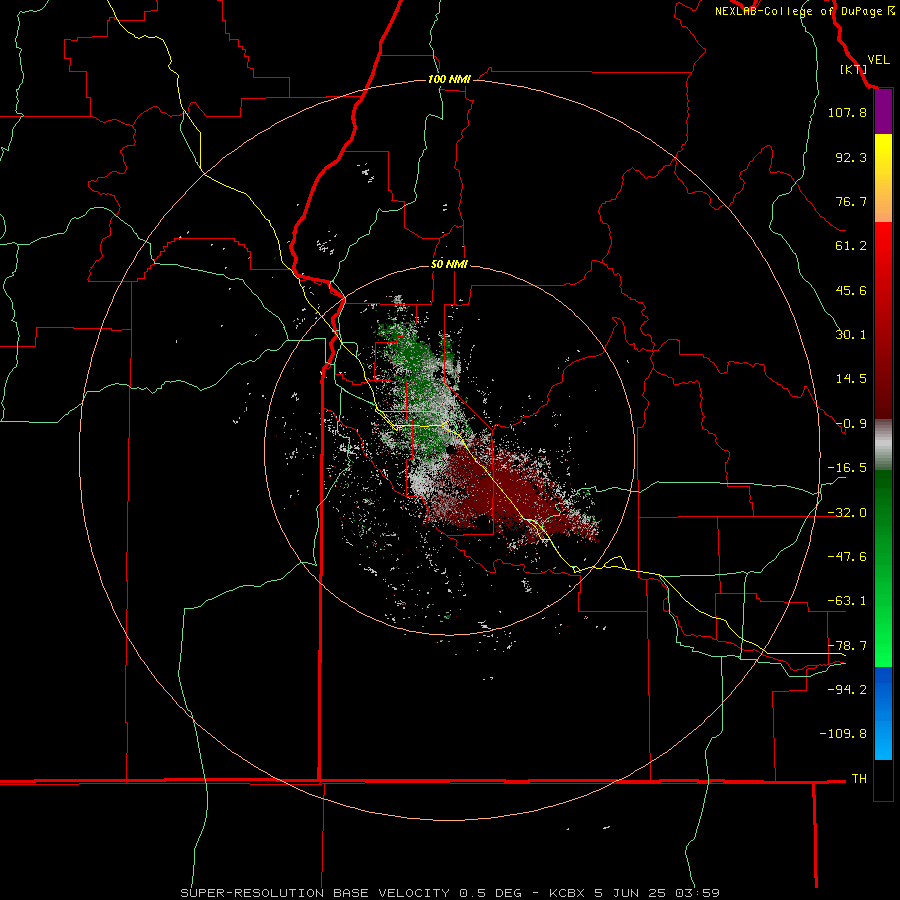Image resolution: width=900 pixels, height=900 pixels.
Task: Select the 107.8 velocity scale value
Action: point(847,112)
